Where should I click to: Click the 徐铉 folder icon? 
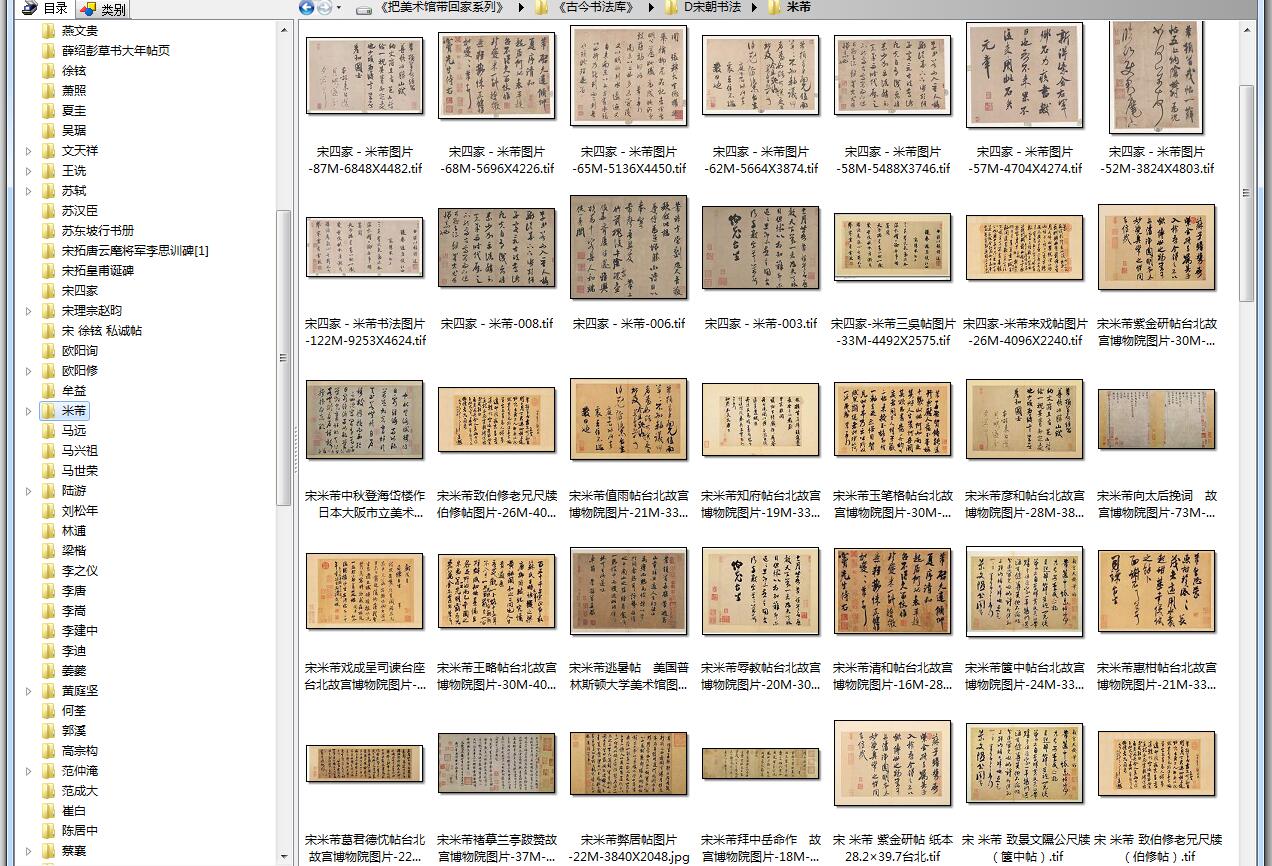(x=48, y=70)
